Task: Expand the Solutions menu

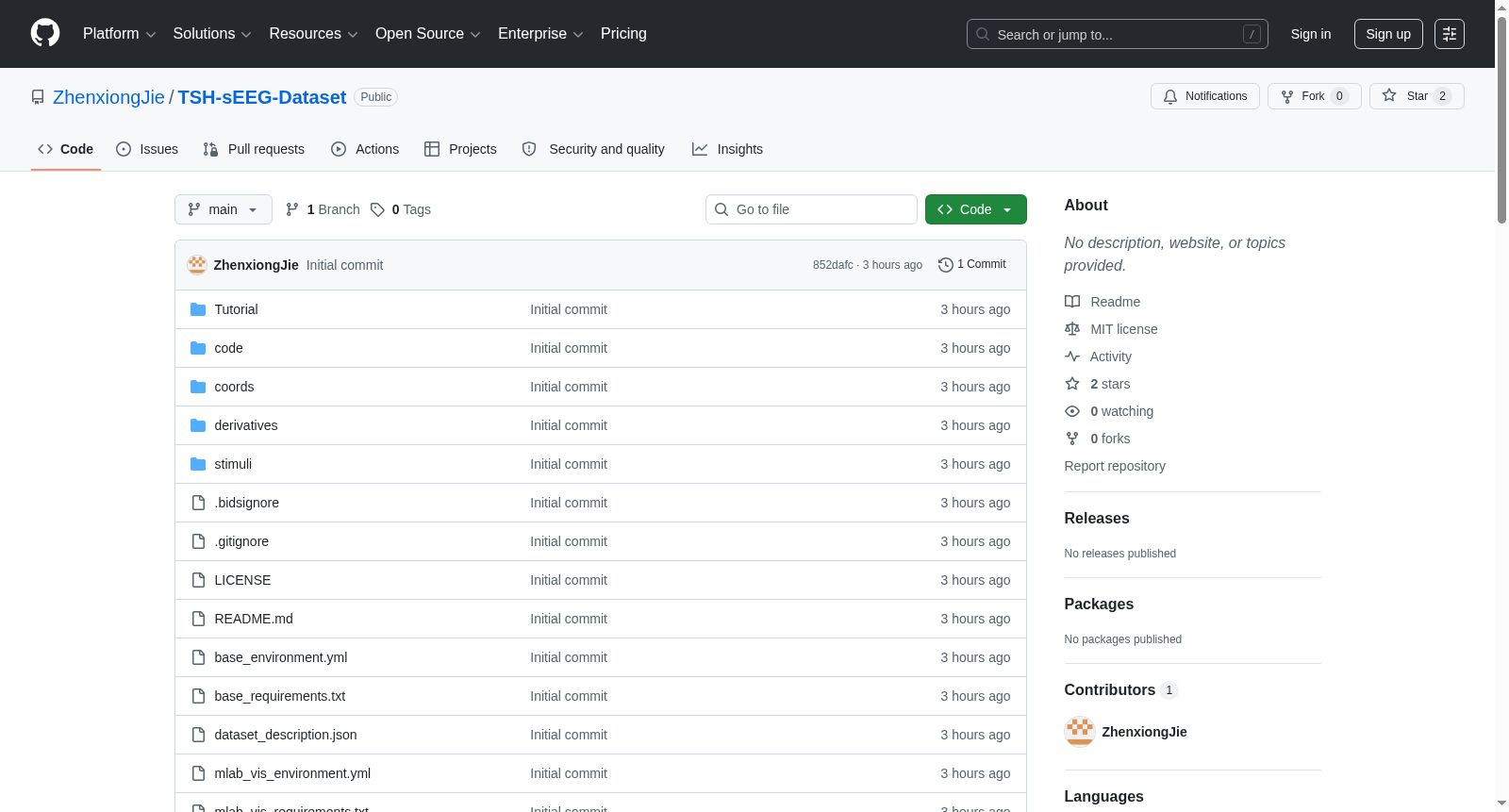Action: (x=212, y=34)
